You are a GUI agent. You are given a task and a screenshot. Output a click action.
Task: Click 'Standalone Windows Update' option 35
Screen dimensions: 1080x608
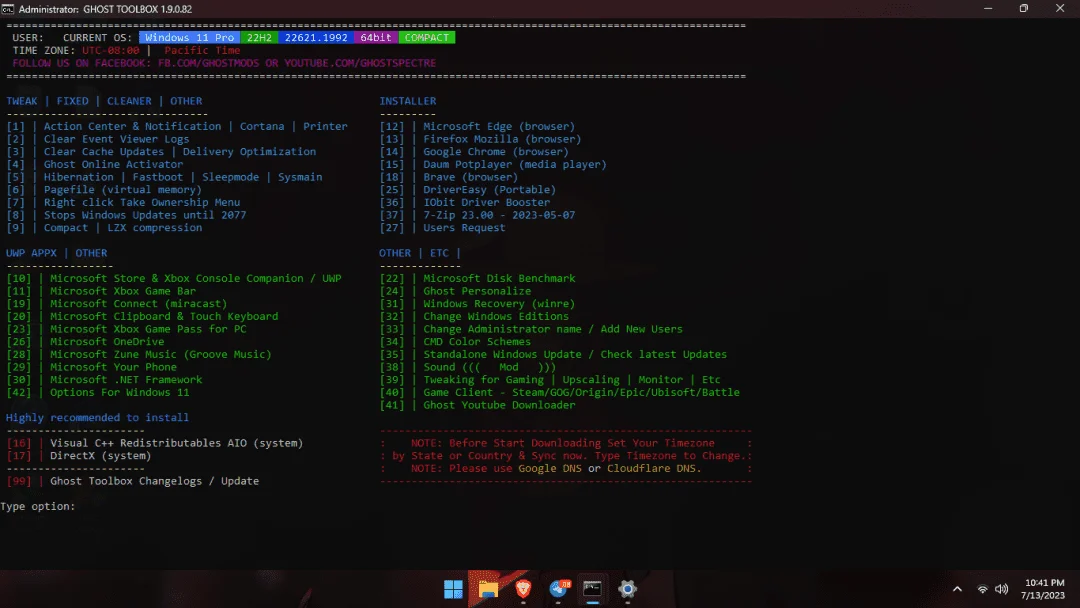point(553,354)
